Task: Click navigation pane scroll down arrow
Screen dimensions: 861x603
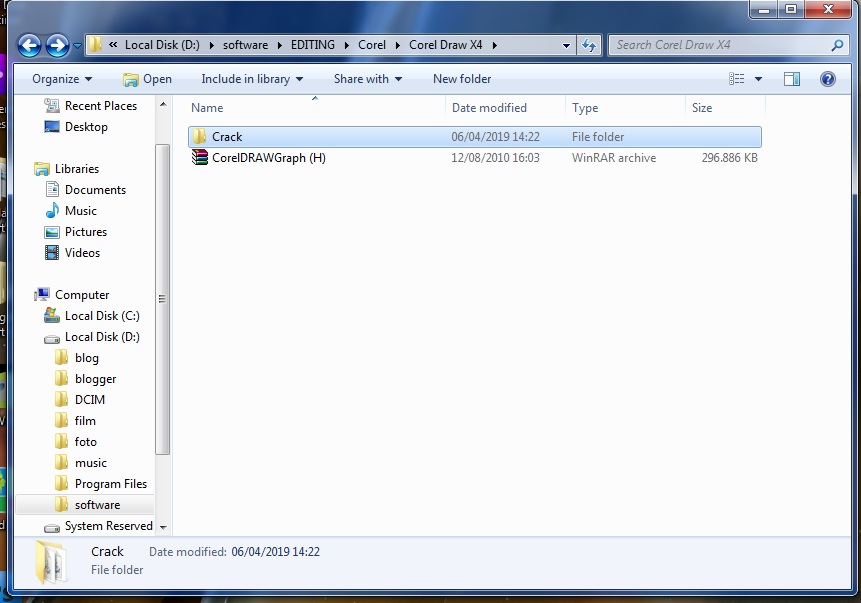Action: tap(163, 527)
